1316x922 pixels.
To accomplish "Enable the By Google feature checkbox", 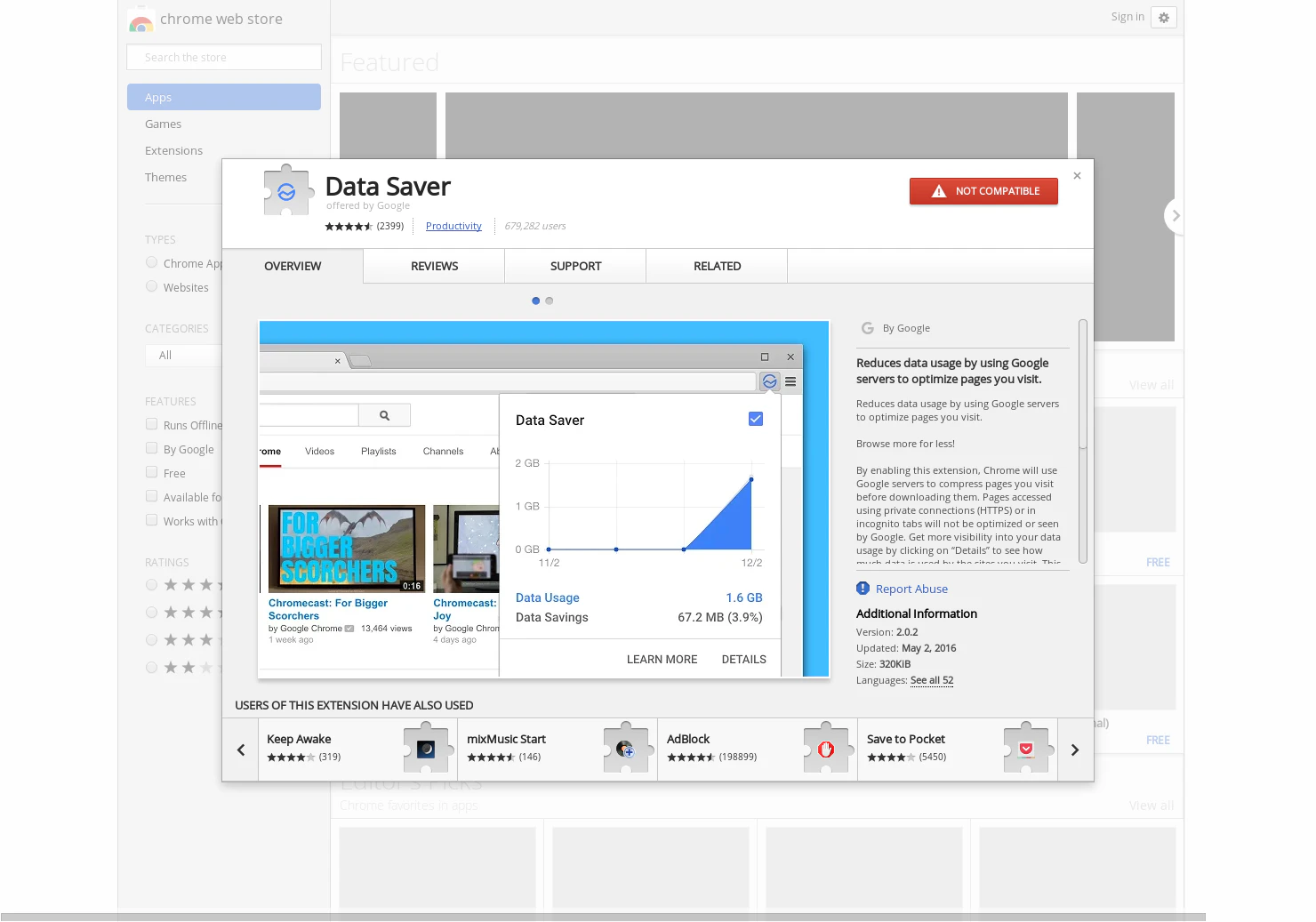I will click(x=152, y=448).
